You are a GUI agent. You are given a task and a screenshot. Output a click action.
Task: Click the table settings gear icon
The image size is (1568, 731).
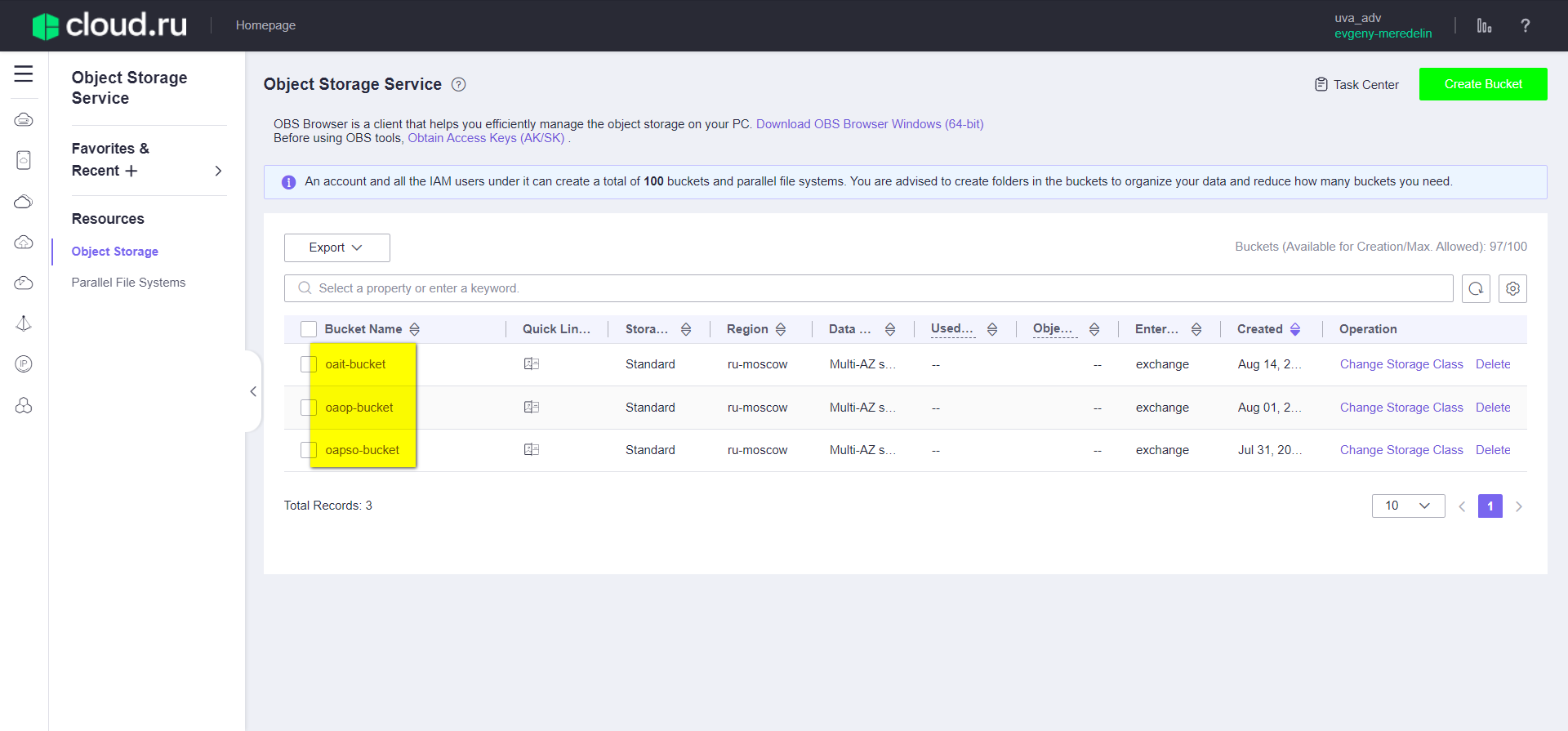[x=1512, y=288]
